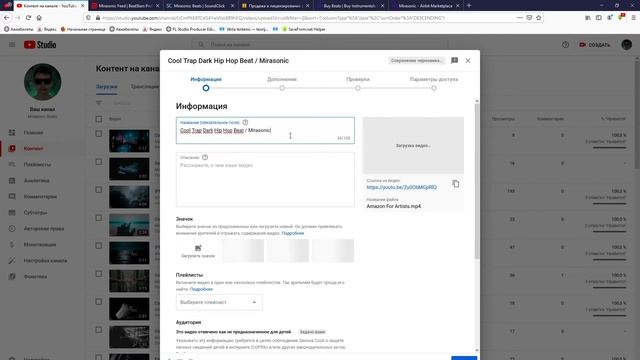The width and height of the screenshot is (640, 360).
Task: Open the playlist selection dropdown
Action: [x=219, y=302]
